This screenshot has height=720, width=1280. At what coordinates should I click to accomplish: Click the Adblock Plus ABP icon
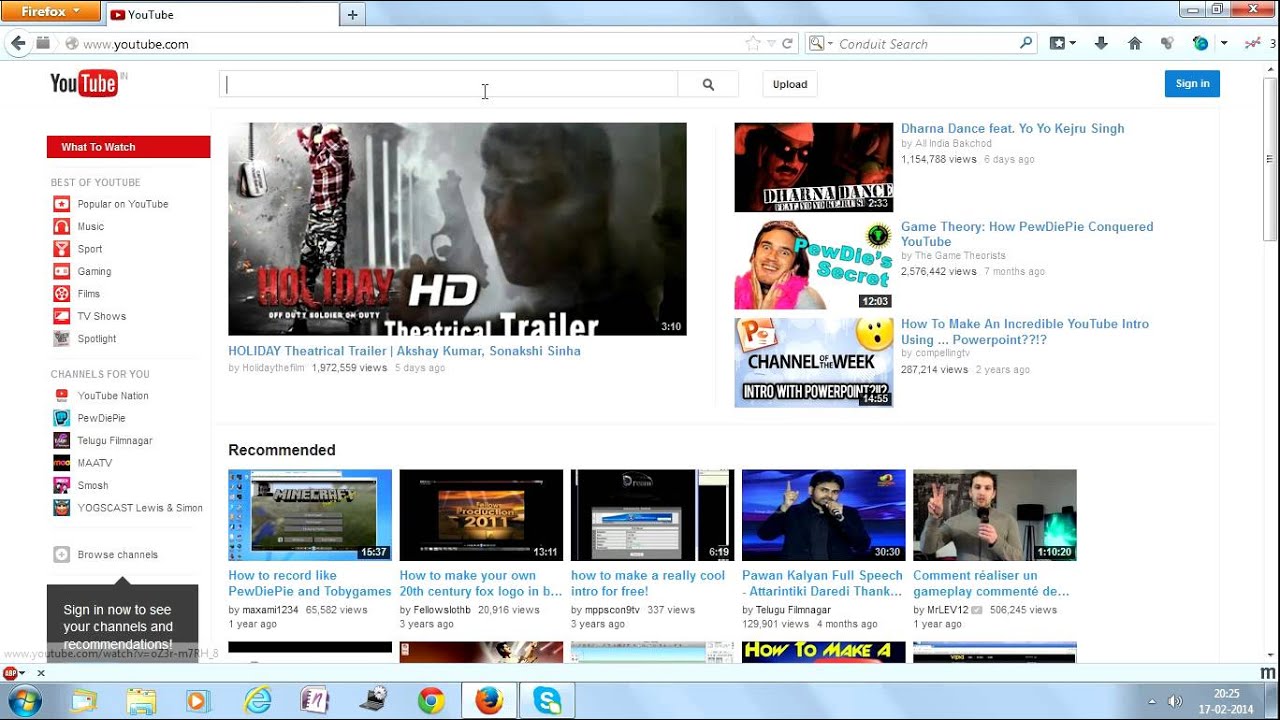[9, 673]
